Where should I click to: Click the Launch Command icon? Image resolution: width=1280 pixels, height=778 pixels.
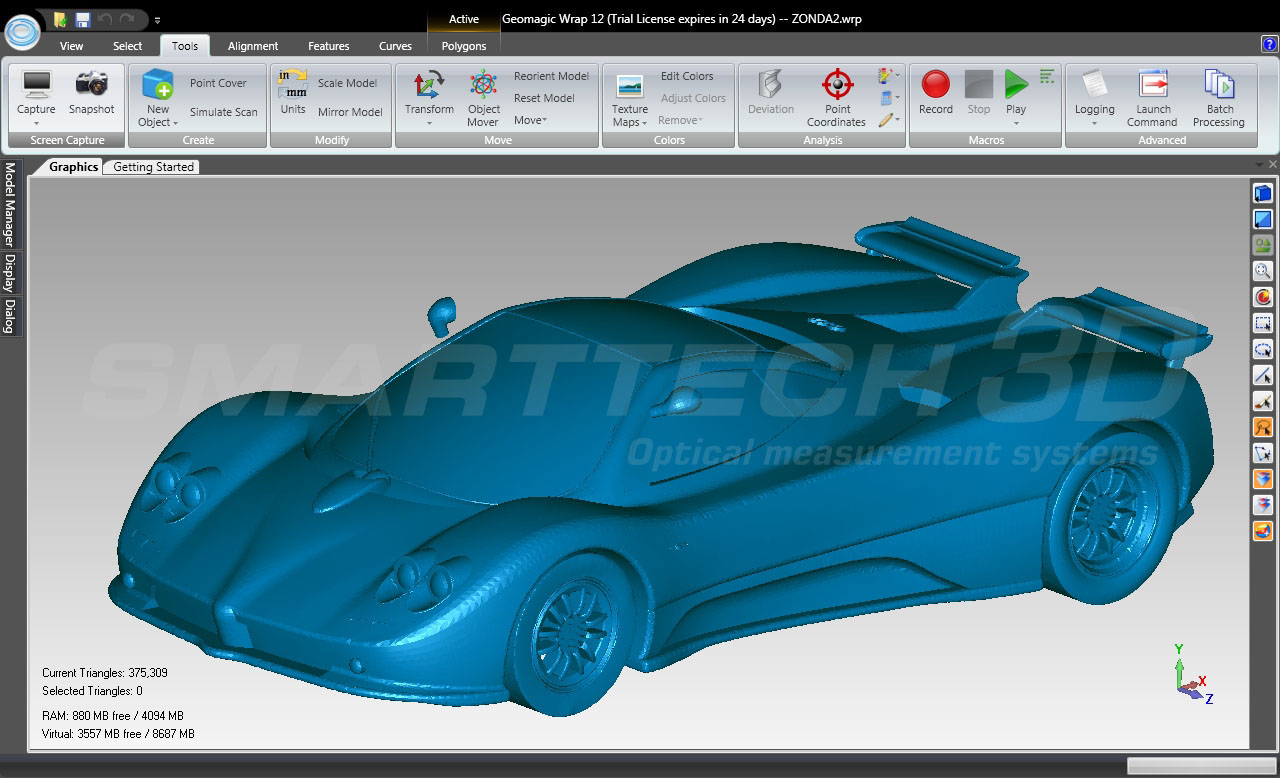pyautogui.click(x=1152, y=98)
